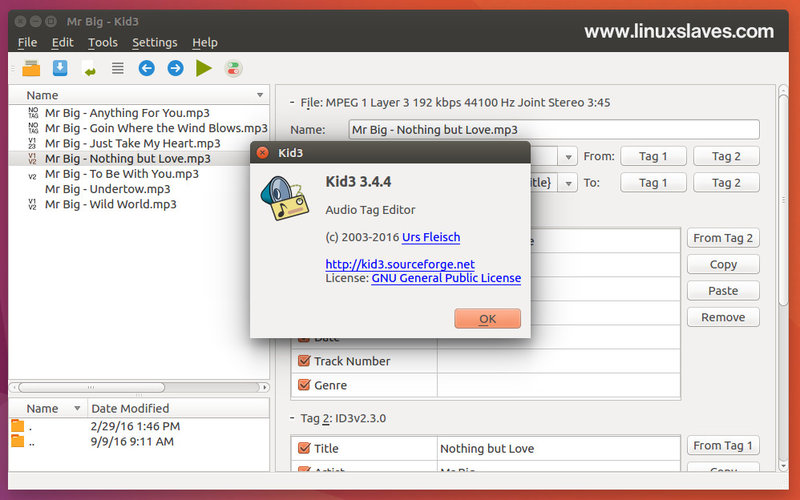Click the file list horizontal scrollbar thumb
The image size is (800, 500).
[92, 387]
